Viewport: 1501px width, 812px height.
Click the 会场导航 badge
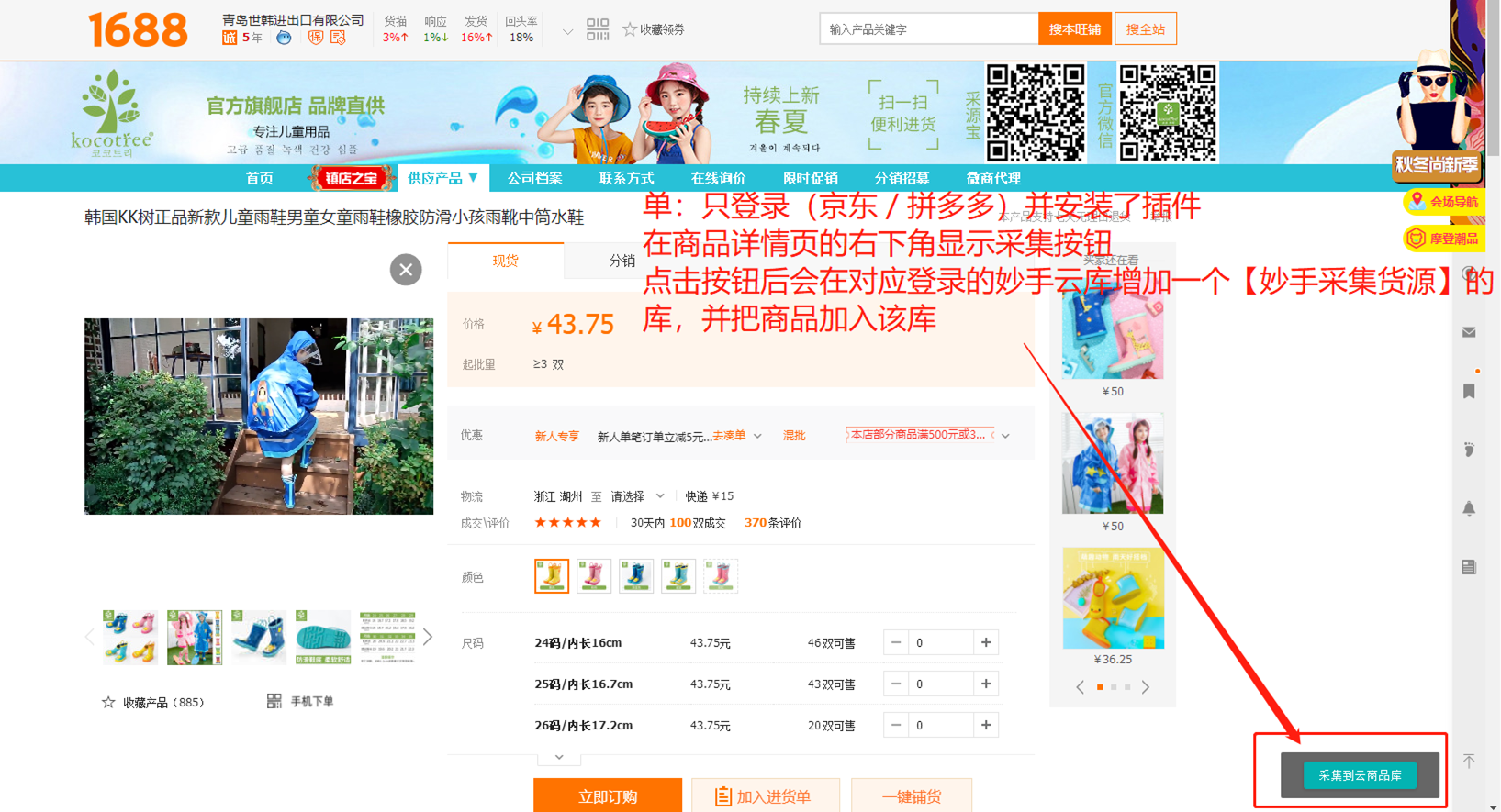pyautogui.click(x=1445, y=202)
